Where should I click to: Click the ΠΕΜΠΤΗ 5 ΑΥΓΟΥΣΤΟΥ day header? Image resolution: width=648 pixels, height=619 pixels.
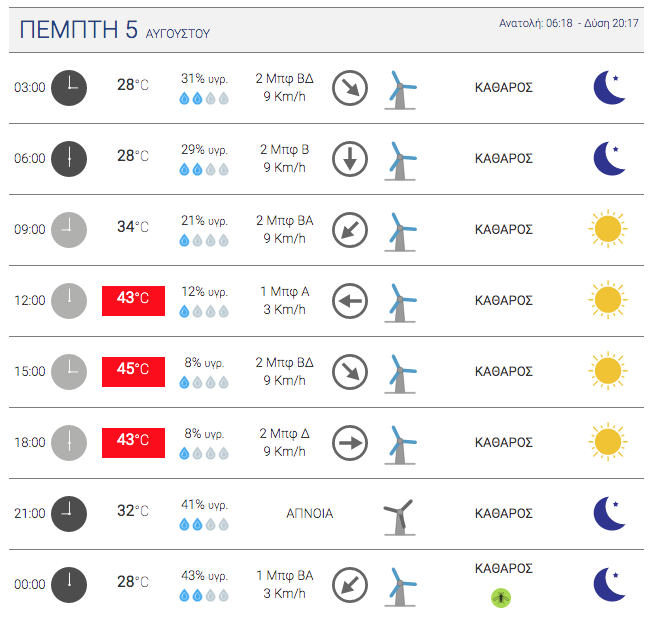pos(114,30)
